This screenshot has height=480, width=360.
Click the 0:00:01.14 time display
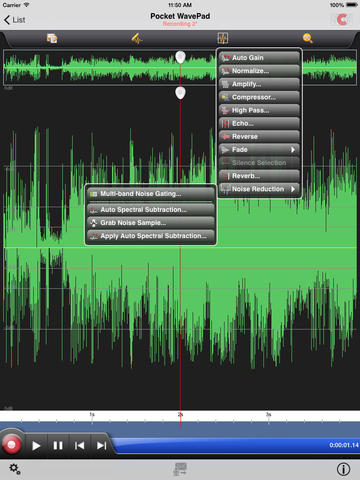pos(344,445)
